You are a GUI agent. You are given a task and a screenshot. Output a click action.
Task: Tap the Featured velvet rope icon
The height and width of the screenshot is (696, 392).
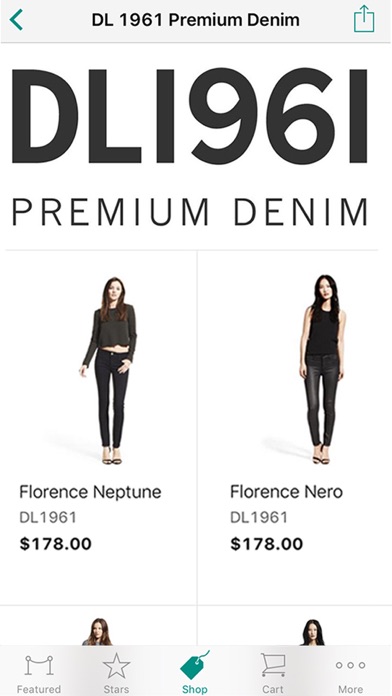pyautogui.click(x=39, y=665)
